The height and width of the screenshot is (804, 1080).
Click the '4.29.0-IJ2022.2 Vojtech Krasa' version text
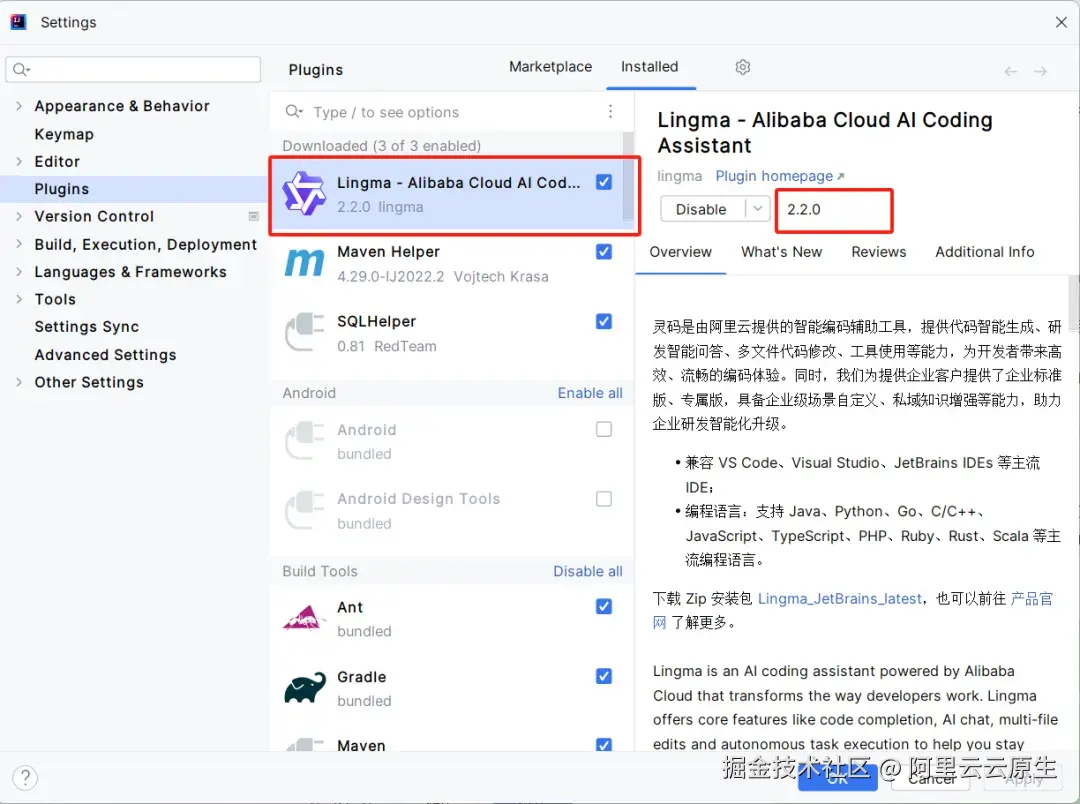pyautogui.click(x=443, y=277)
